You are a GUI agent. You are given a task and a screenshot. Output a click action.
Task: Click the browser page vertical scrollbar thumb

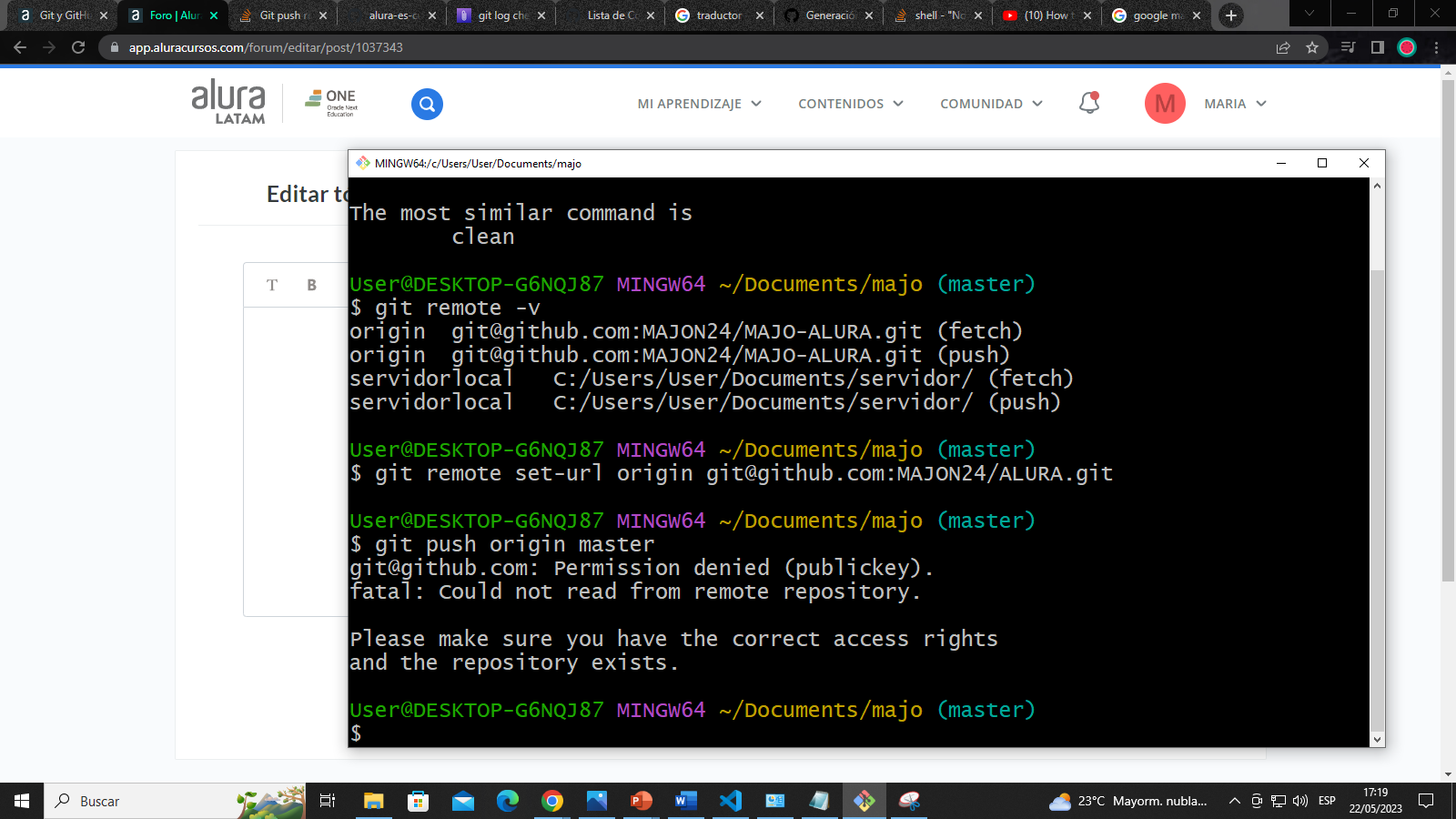(x=1448, y=330)
